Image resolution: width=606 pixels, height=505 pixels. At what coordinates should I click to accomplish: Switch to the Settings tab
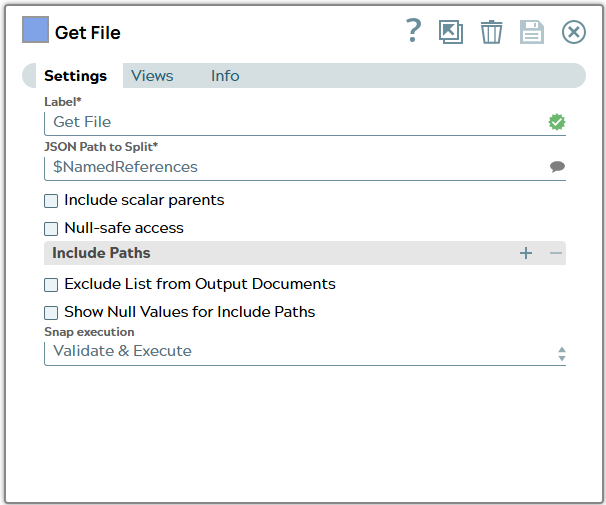click(75, 76)
